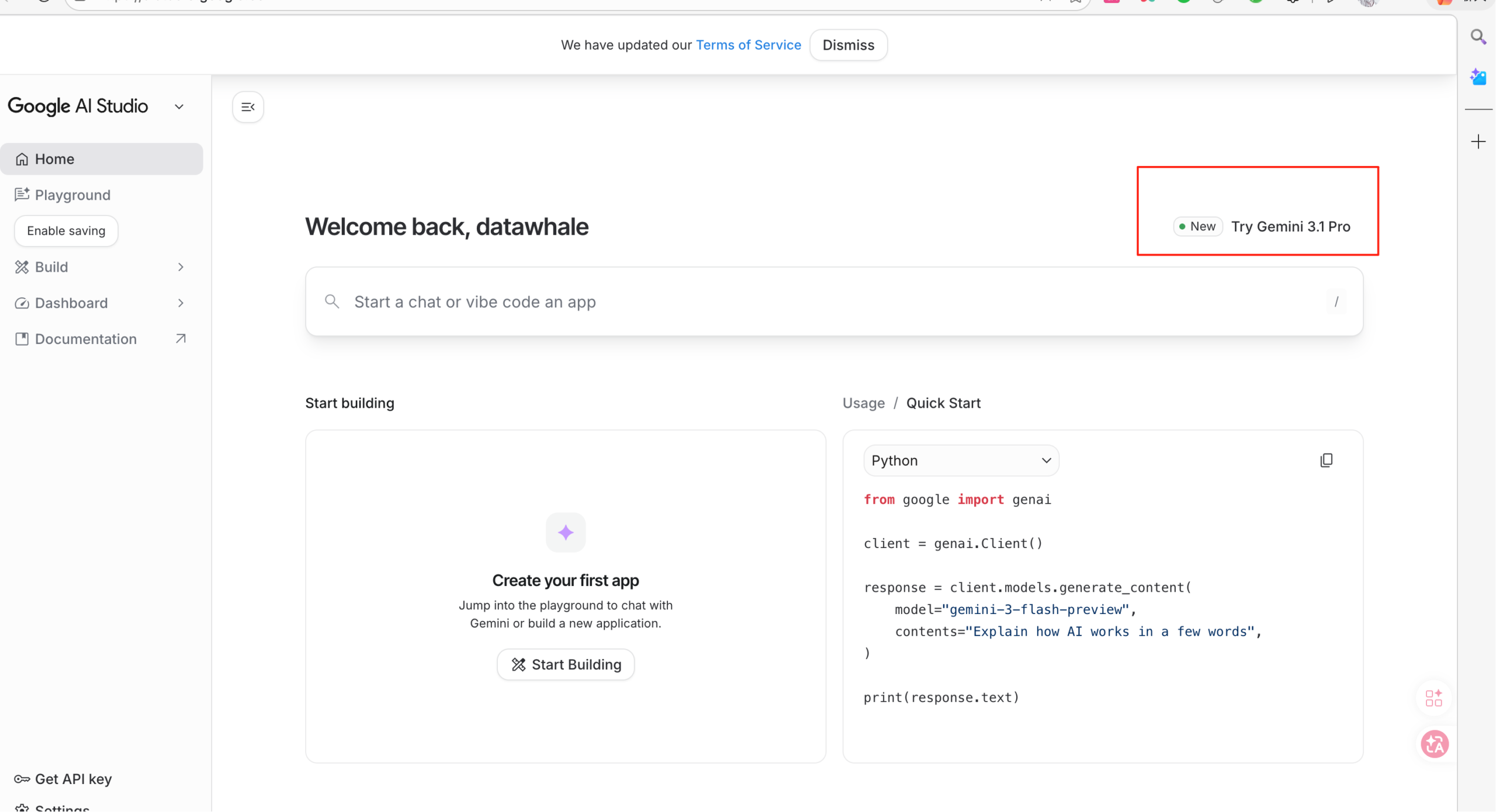Click the sparkle icon above Create your first app

[565, 532]
